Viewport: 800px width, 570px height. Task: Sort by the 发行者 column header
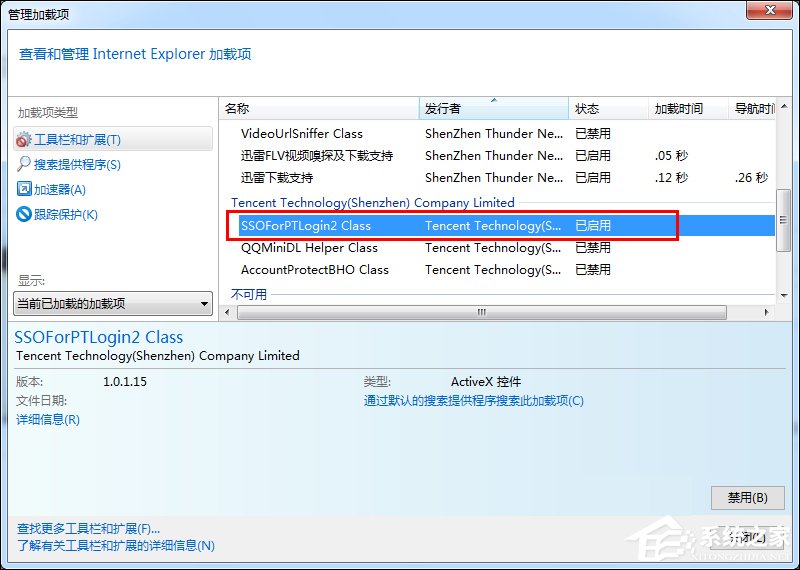click(x=493, y=109)
